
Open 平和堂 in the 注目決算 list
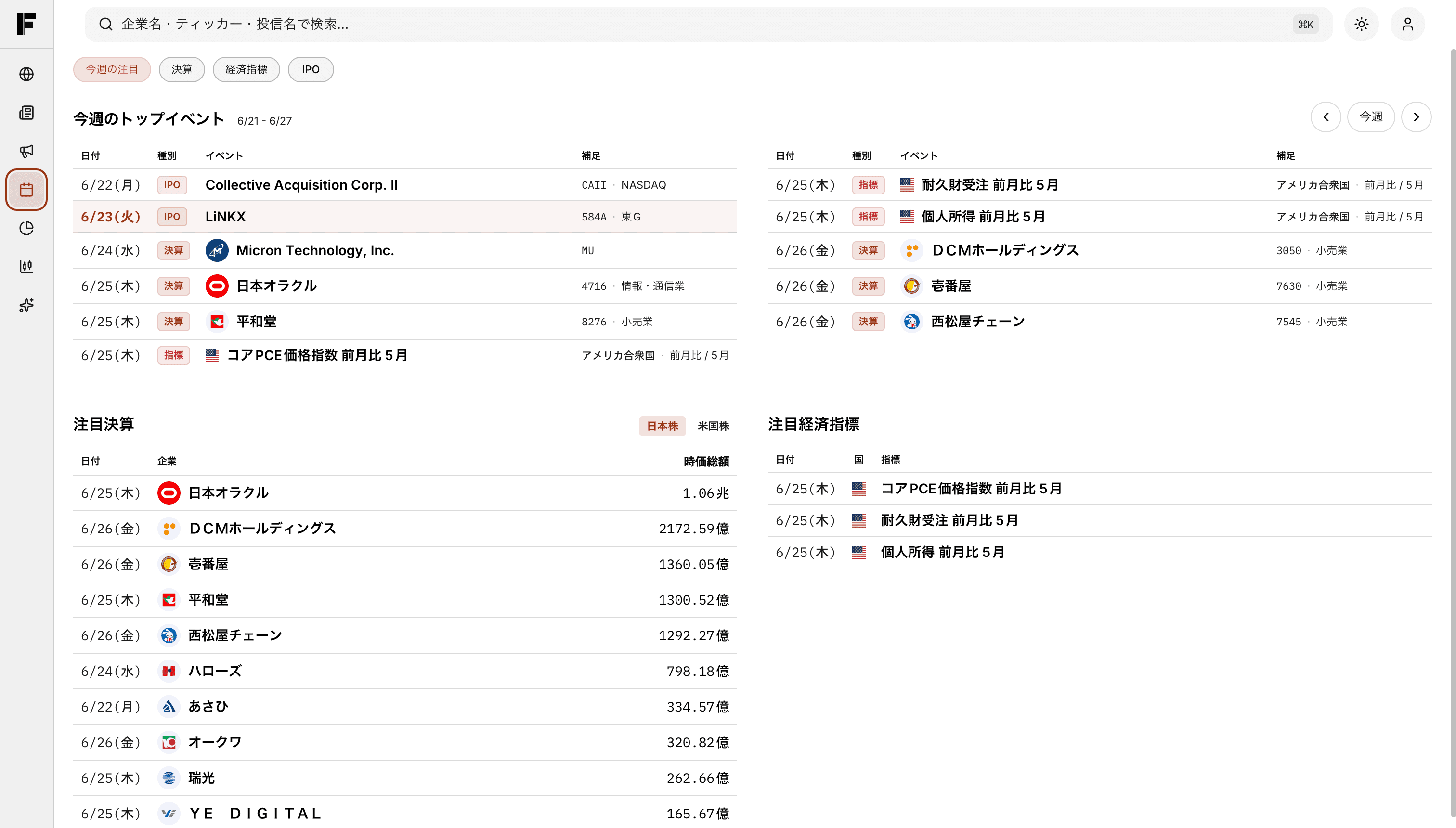[x=405, y=600]
